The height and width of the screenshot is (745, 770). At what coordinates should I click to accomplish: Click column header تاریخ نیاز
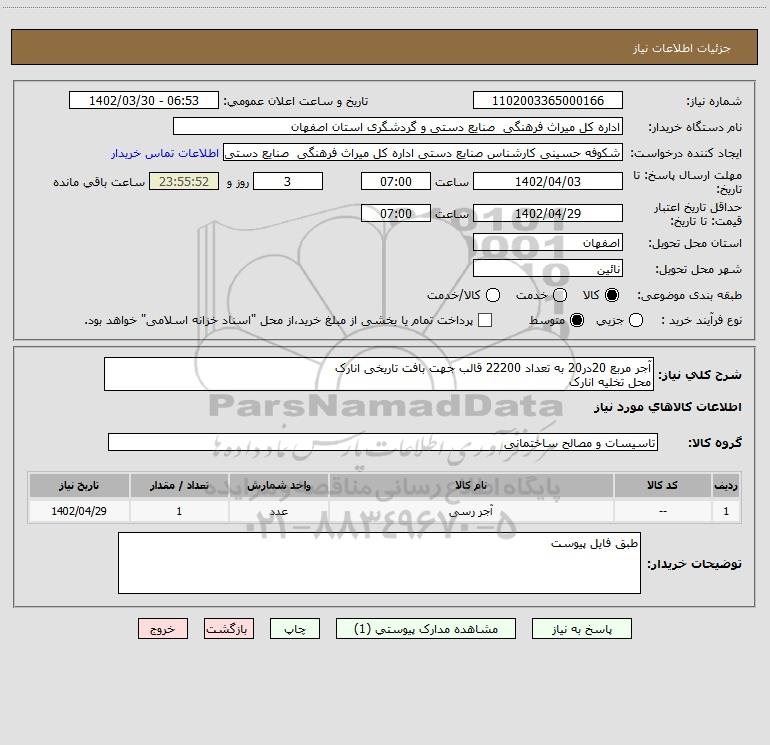79,485
